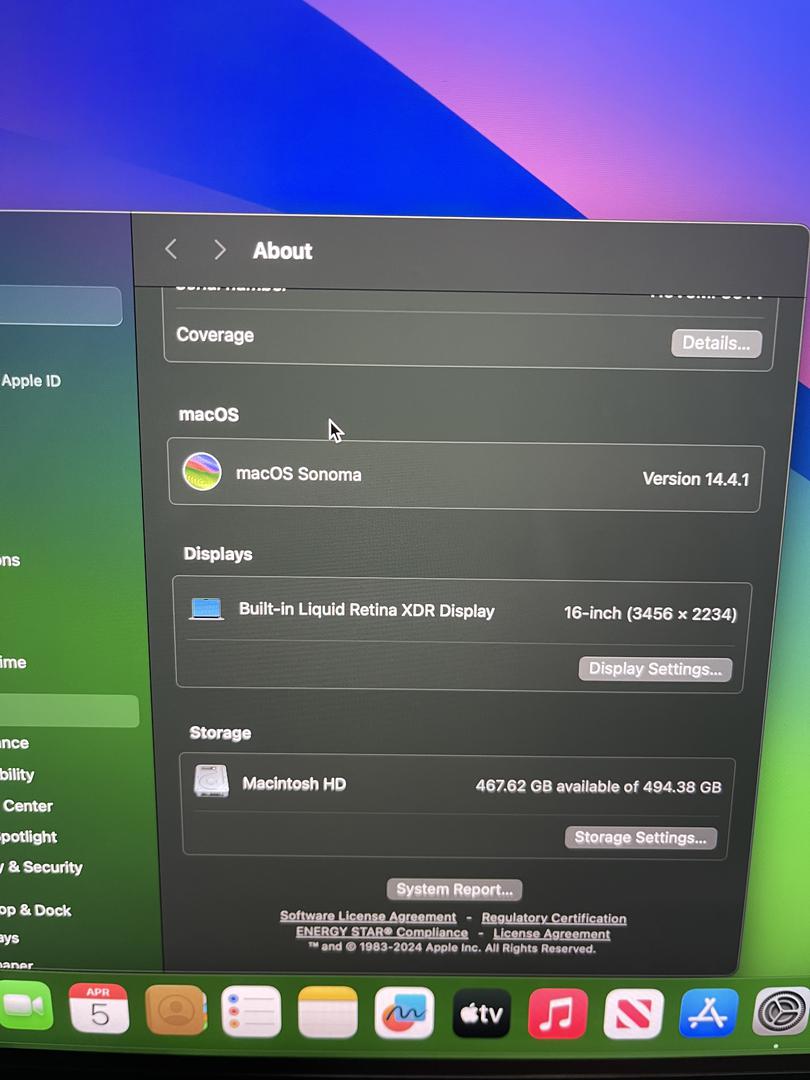
Task: Select Control Center in the sidebar
Action: click(x=27, y=805)
